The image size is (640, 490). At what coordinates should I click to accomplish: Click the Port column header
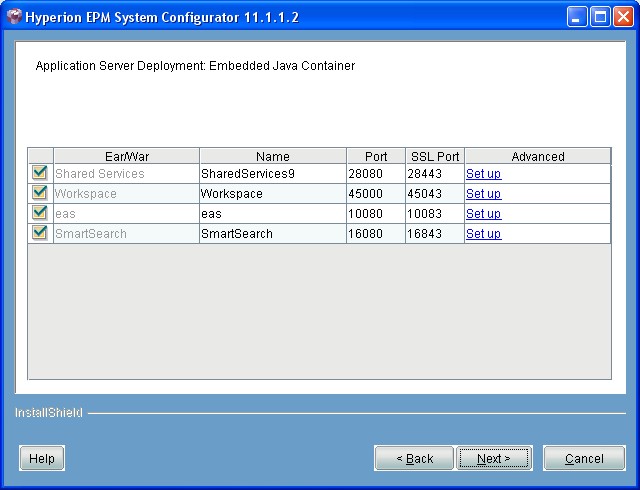376,156
